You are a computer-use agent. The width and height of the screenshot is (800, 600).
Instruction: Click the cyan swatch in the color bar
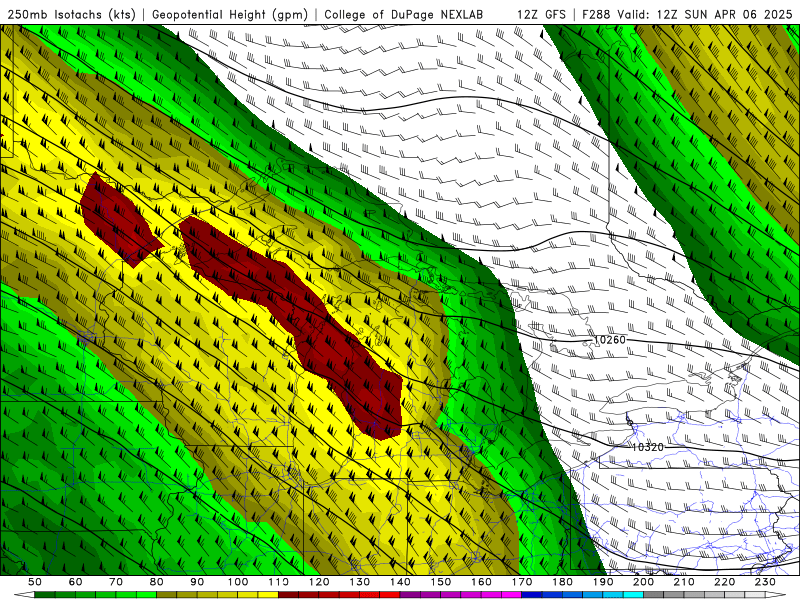coord(633,595)
